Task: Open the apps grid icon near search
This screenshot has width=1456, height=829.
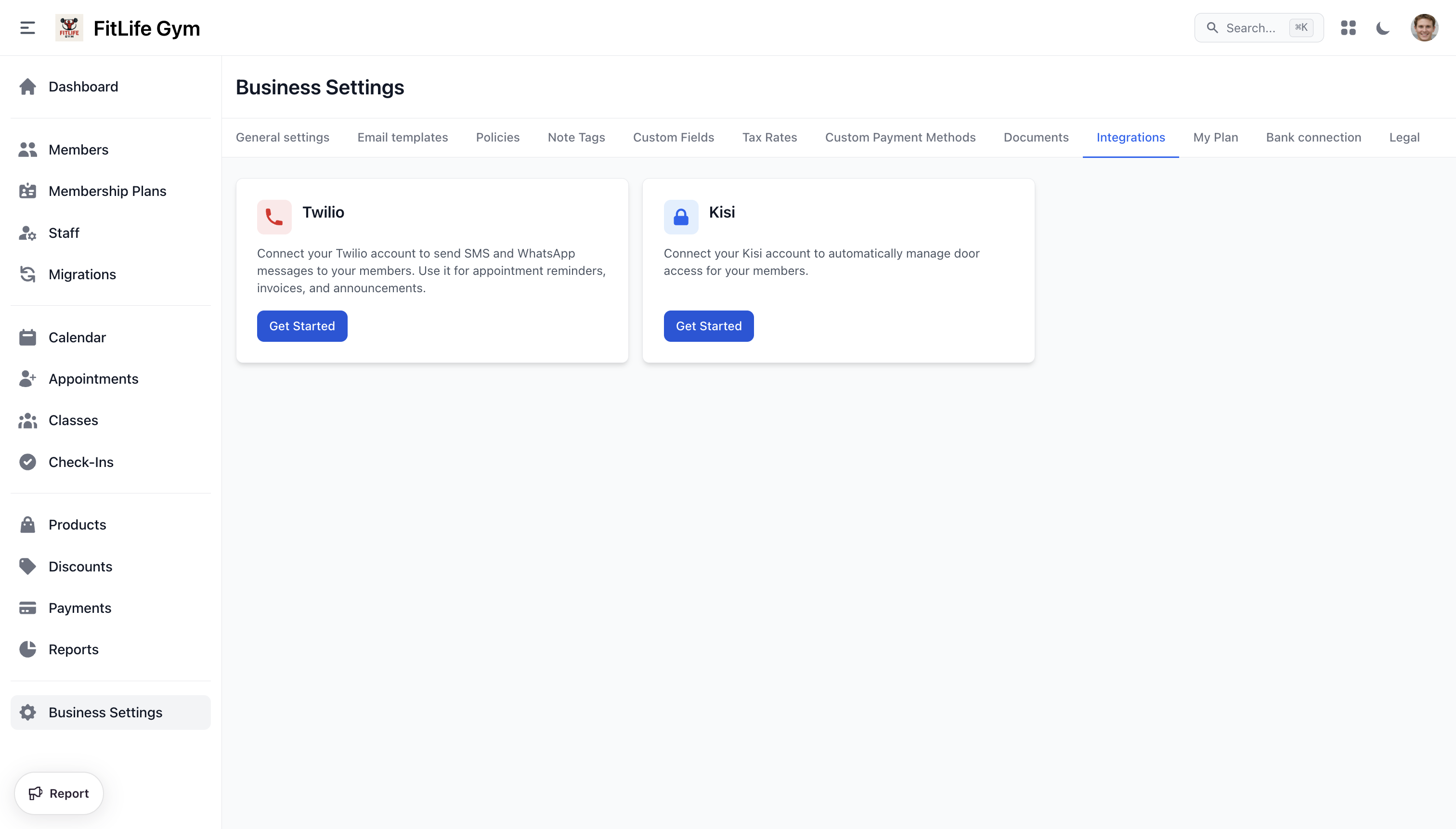Action: coord(1348,27)
